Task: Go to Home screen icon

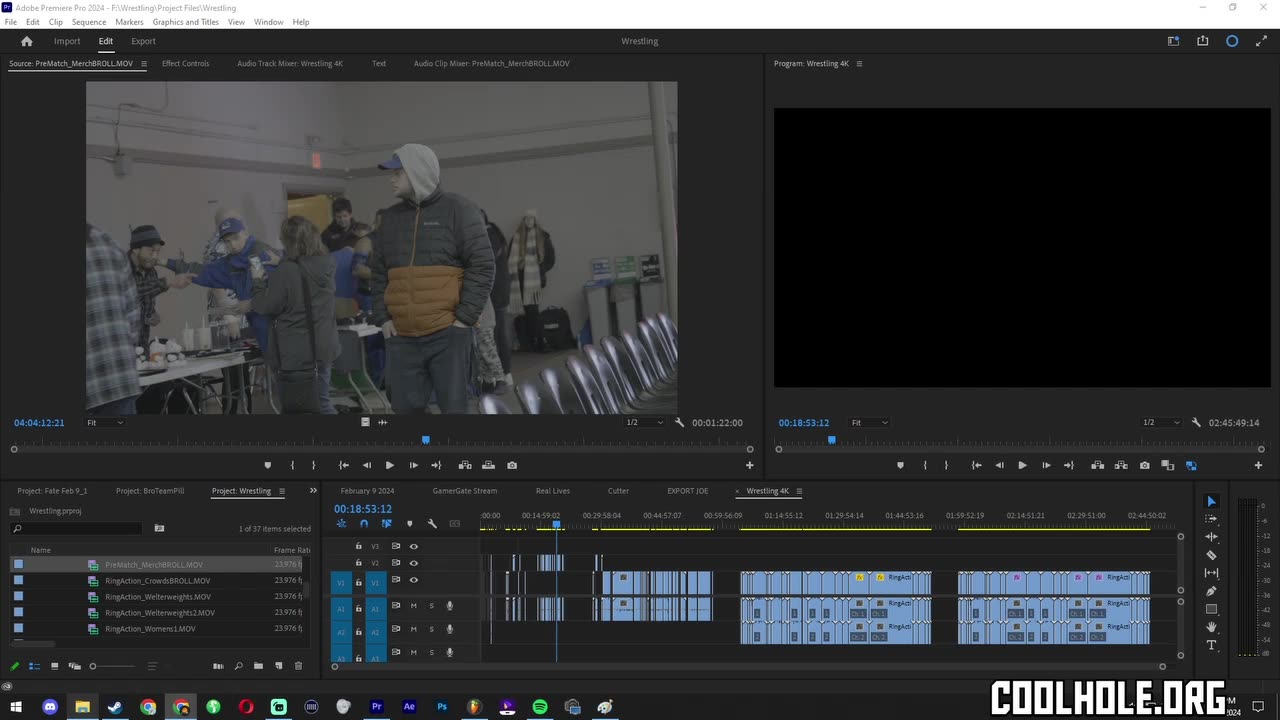Action: [x=27, y=41]
